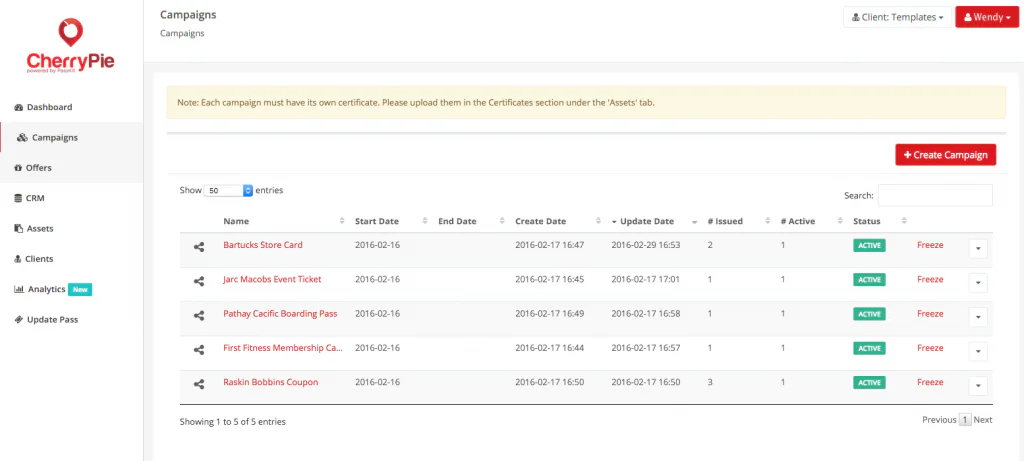The width and height of the screenshot is (1024, 461).
Task: Click the Create Campaign button
Action: click(x=945, y=155)
